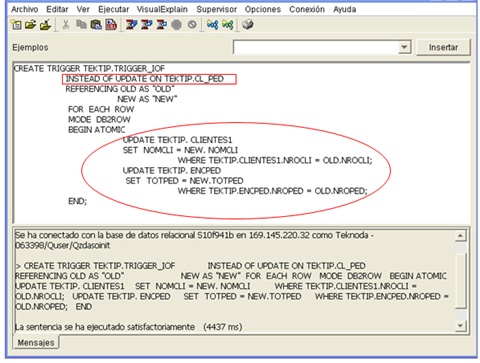Click the 'FOR EACH ROW' line in editor
Image resolution: width=480 pixels, height=363 pixels.
(101, 109)
